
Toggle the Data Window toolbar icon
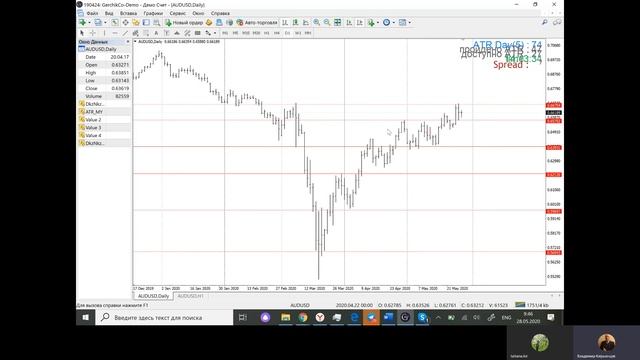[x=126, y=22]
